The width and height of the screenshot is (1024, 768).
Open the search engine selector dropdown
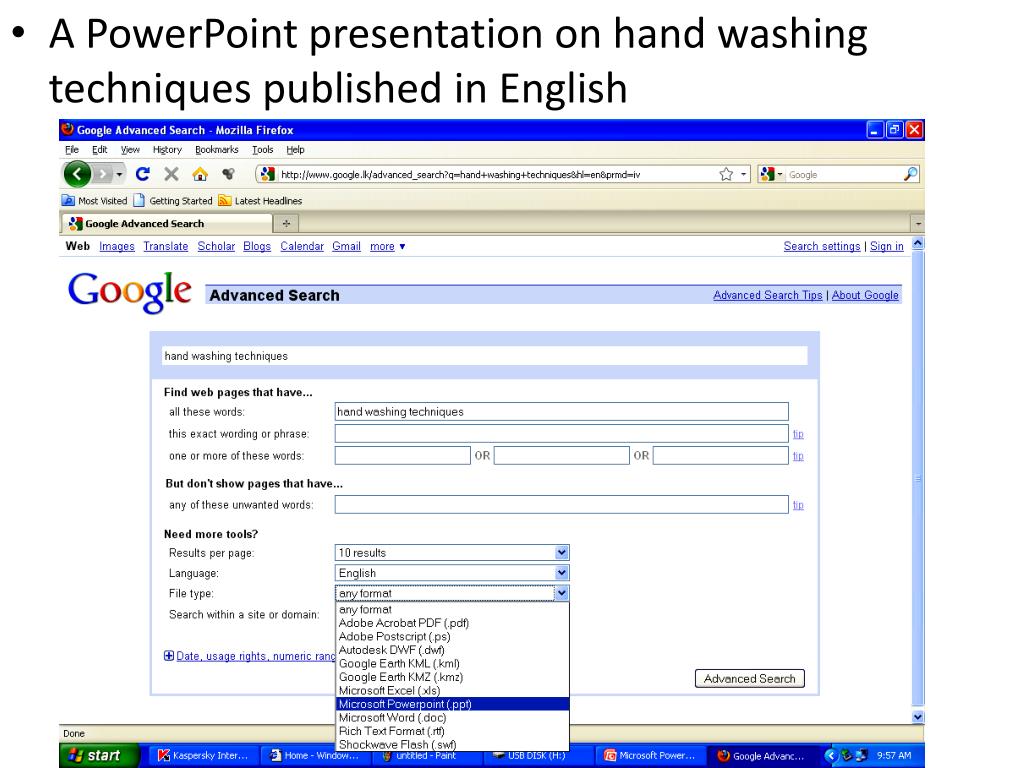click(771, 174)
